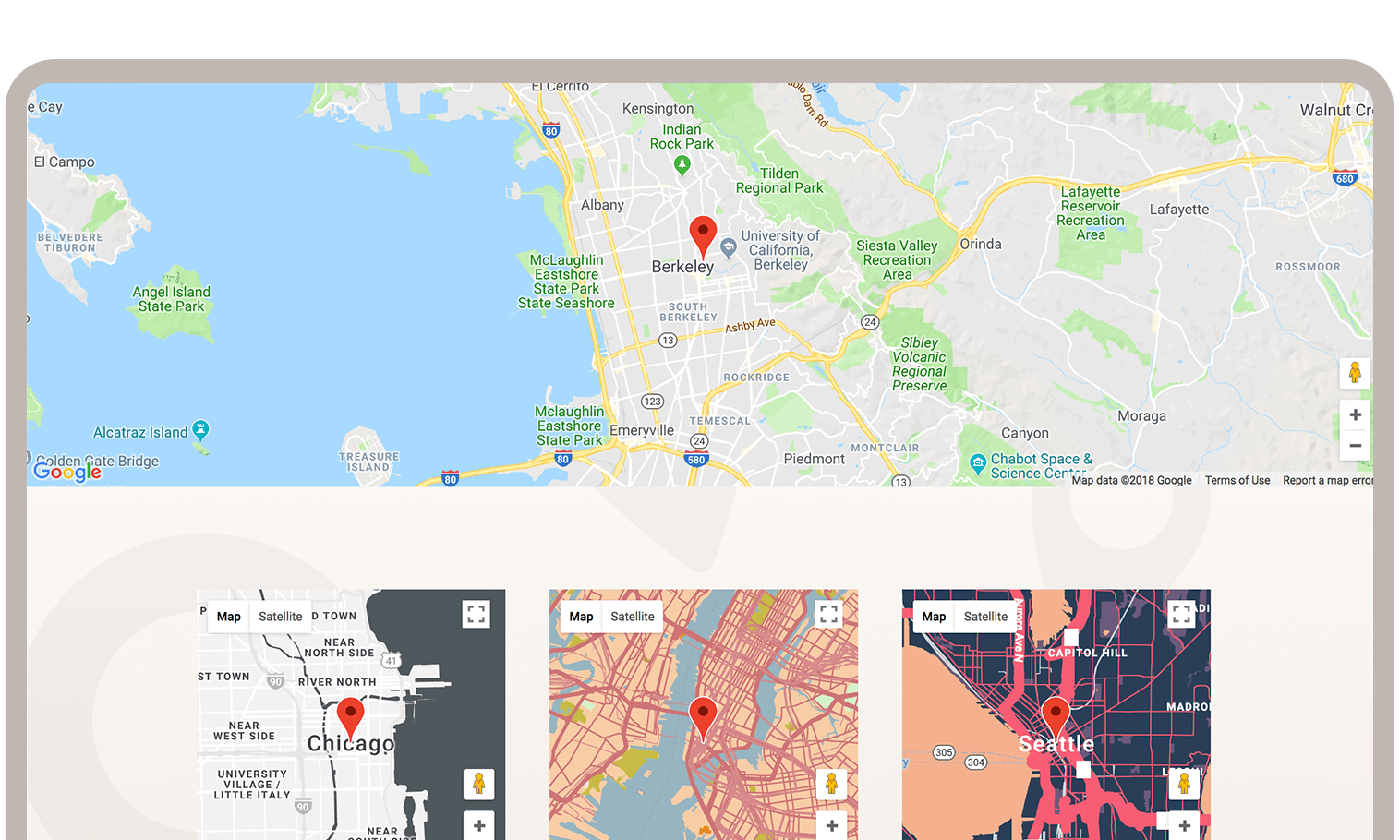Click the red pin on Chicago

pyautogui.click(x=350, y=718)
